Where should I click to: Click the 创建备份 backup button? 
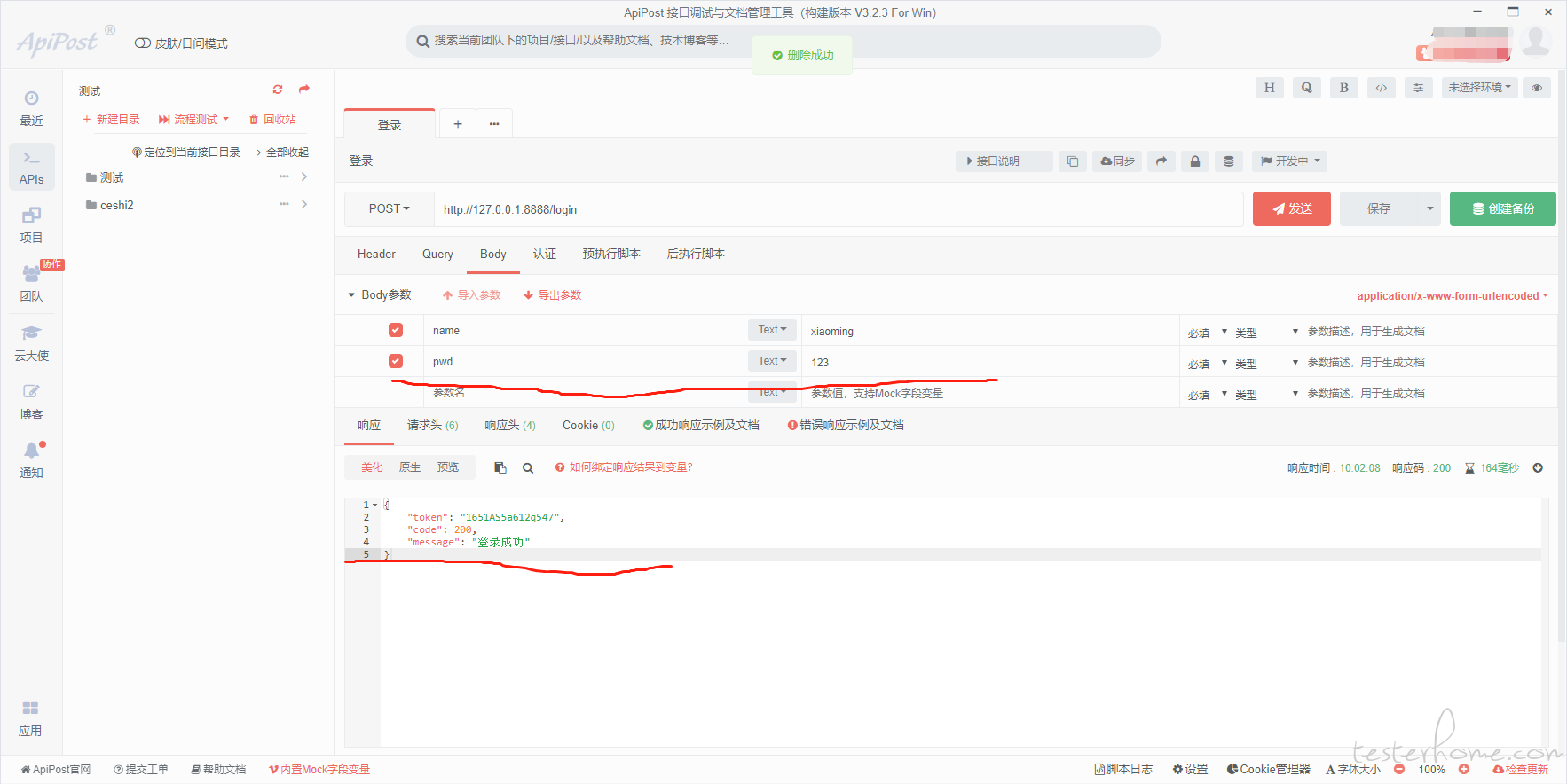1503,209
